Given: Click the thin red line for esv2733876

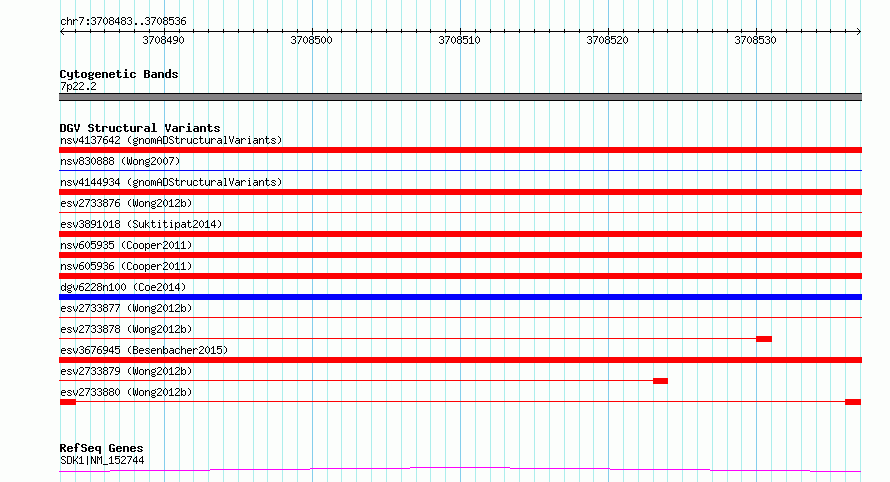Looking at the screenshot, I should coord(460,212).
